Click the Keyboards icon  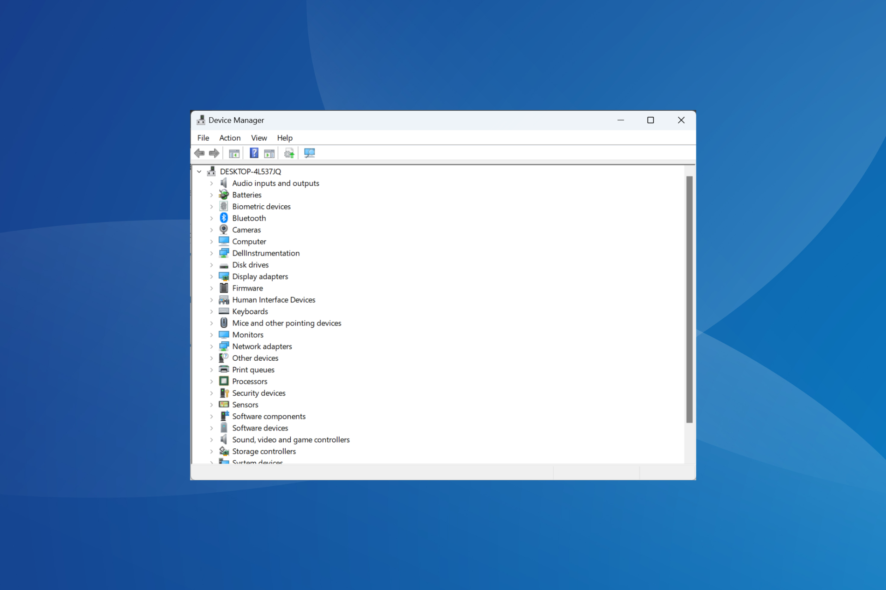pyautogui.click(x=224, y=311)
